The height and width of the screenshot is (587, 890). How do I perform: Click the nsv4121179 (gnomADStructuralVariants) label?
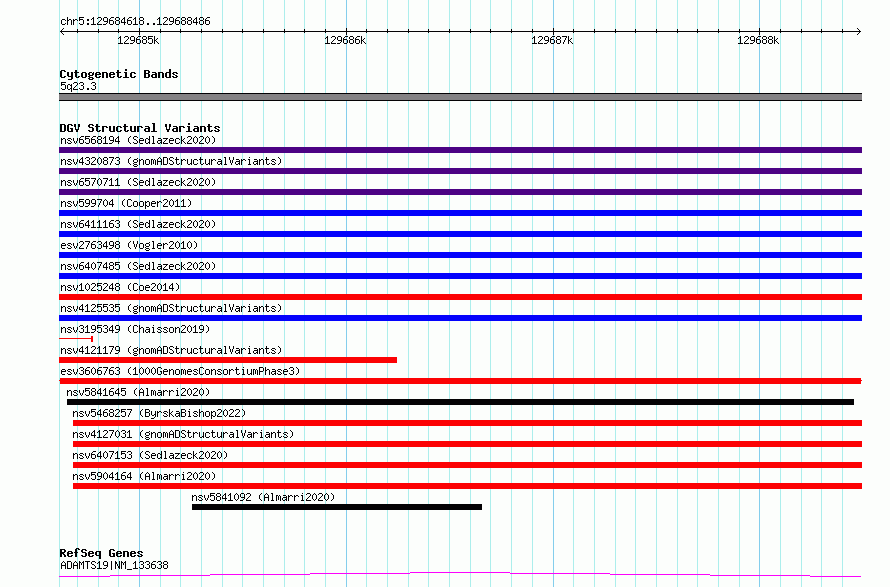click(x=171, y=350)
